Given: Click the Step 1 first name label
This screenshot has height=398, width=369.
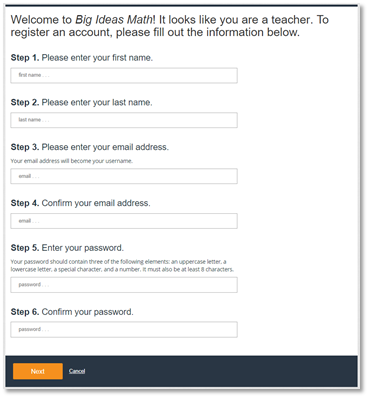Looking at the screenshot, I should pos(82,58).
